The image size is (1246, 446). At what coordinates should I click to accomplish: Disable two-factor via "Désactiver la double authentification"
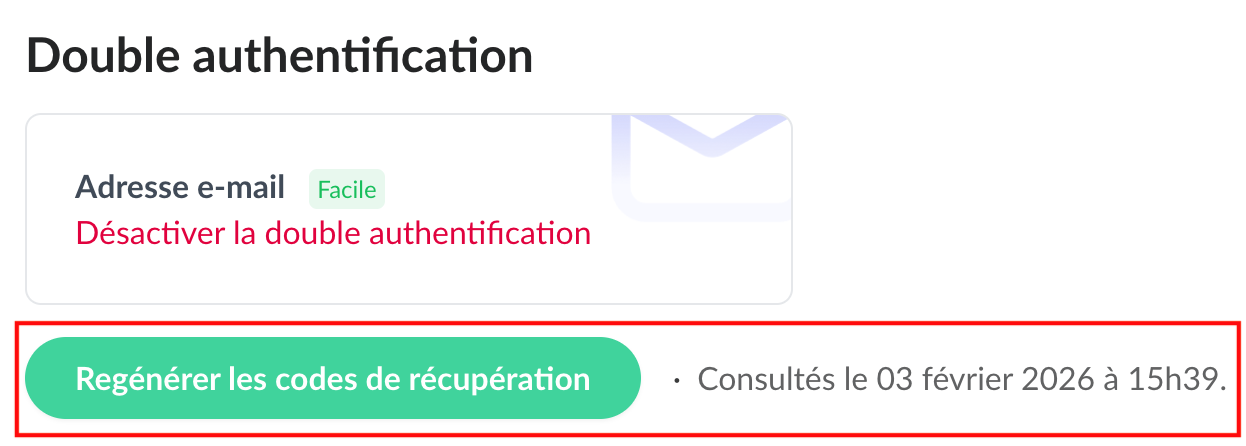point(333,233)
